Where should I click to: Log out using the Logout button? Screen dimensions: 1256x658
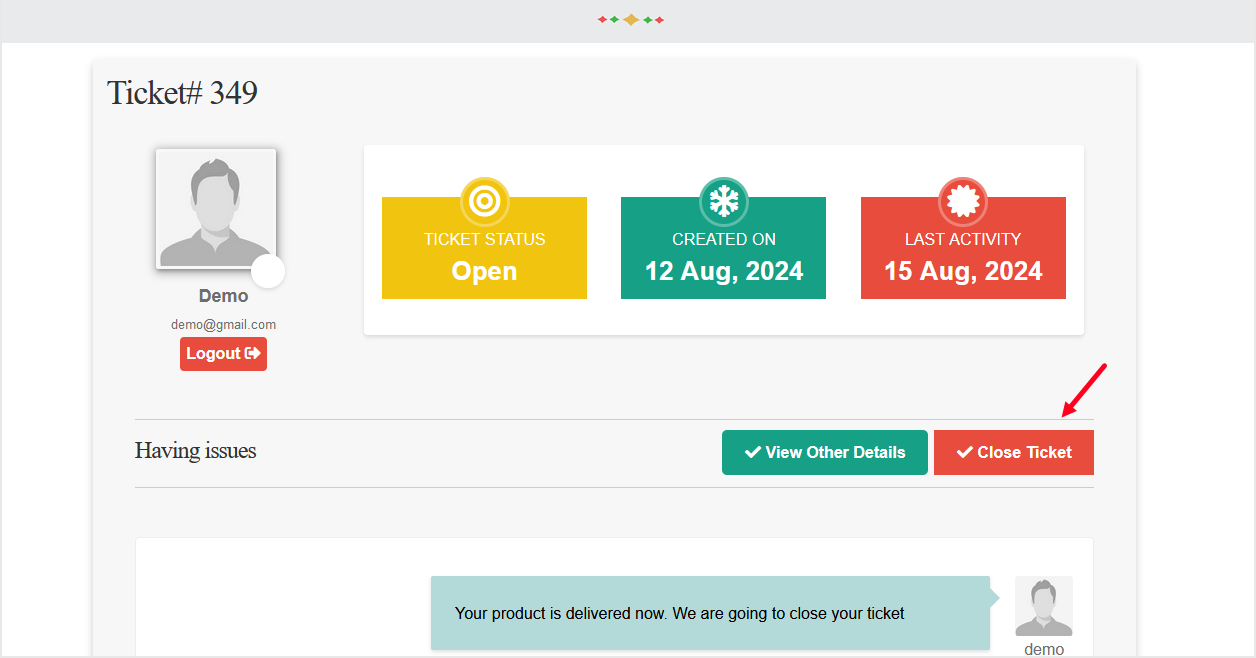pyautogui.click(x=223, y=354)
